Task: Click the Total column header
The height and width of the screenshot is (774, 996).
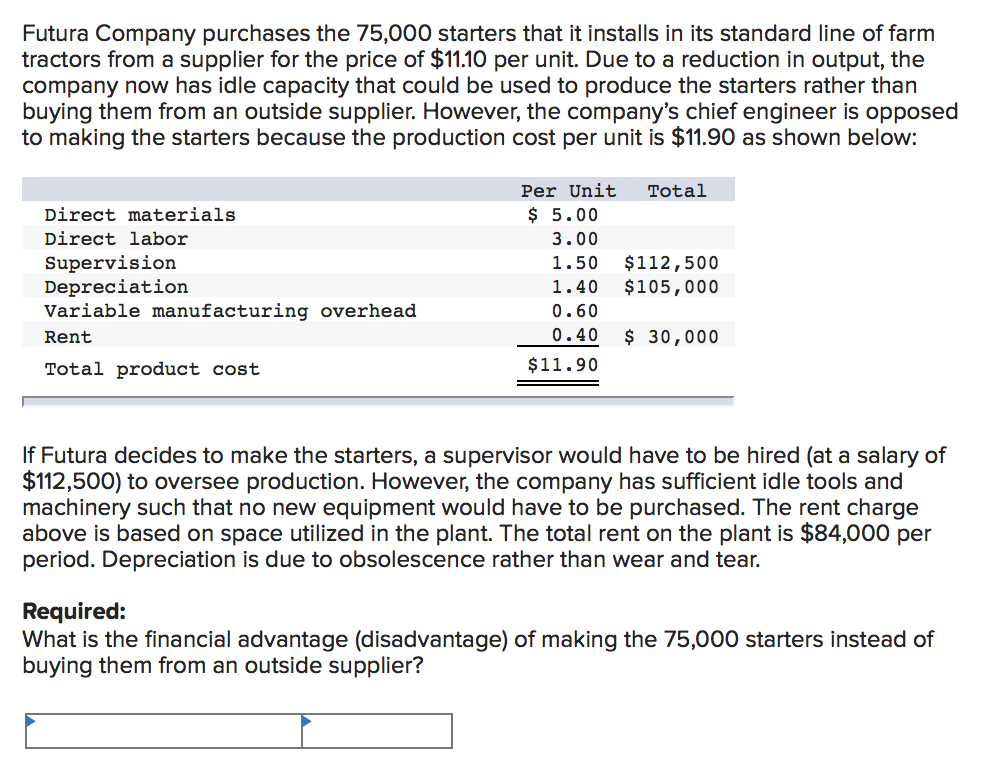Action: point(678,190)
